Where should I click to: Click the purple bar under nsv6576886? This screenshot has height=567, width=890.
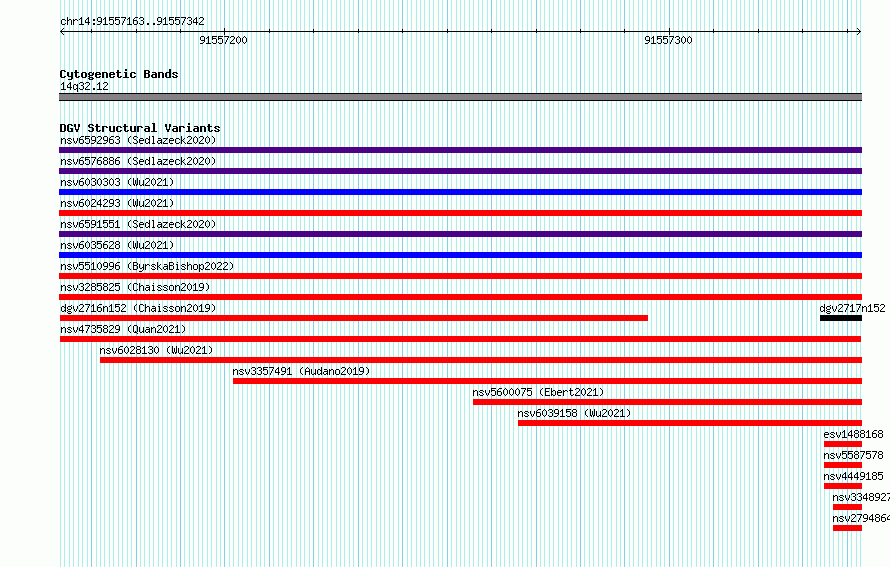[x=460, y=171]
